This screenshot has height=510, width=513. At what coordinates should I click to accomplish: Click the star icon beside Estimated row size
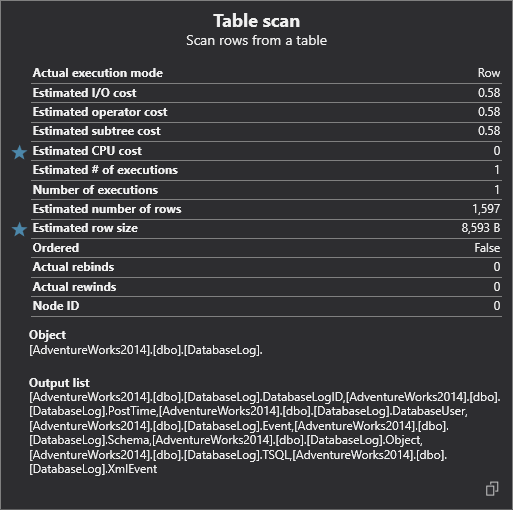point(19,229)
